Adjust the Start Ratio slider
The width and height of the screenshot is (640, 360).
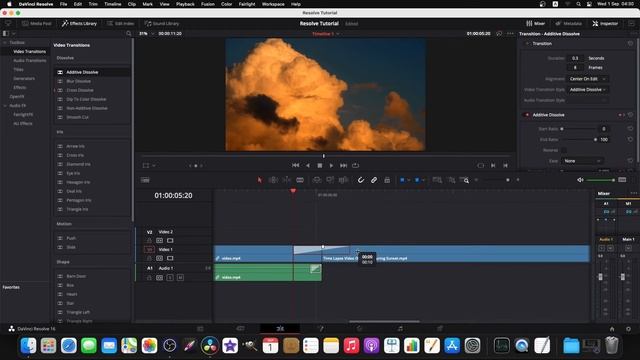[578, 129]
